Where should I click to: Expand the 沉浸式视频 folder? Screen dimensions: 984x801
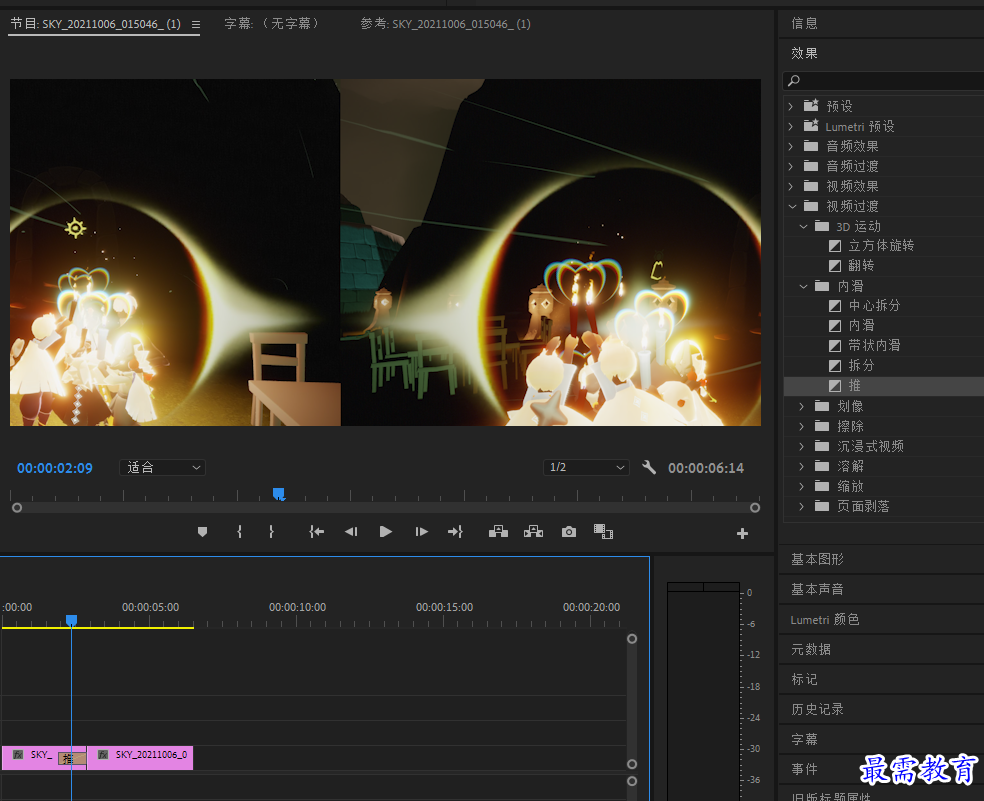pos(802,446)
